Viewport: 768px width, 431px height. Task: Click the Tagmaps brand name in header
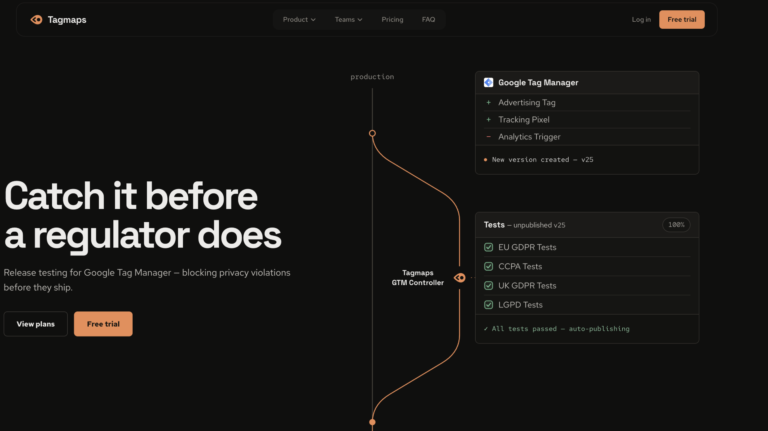[x=67, y=20]
